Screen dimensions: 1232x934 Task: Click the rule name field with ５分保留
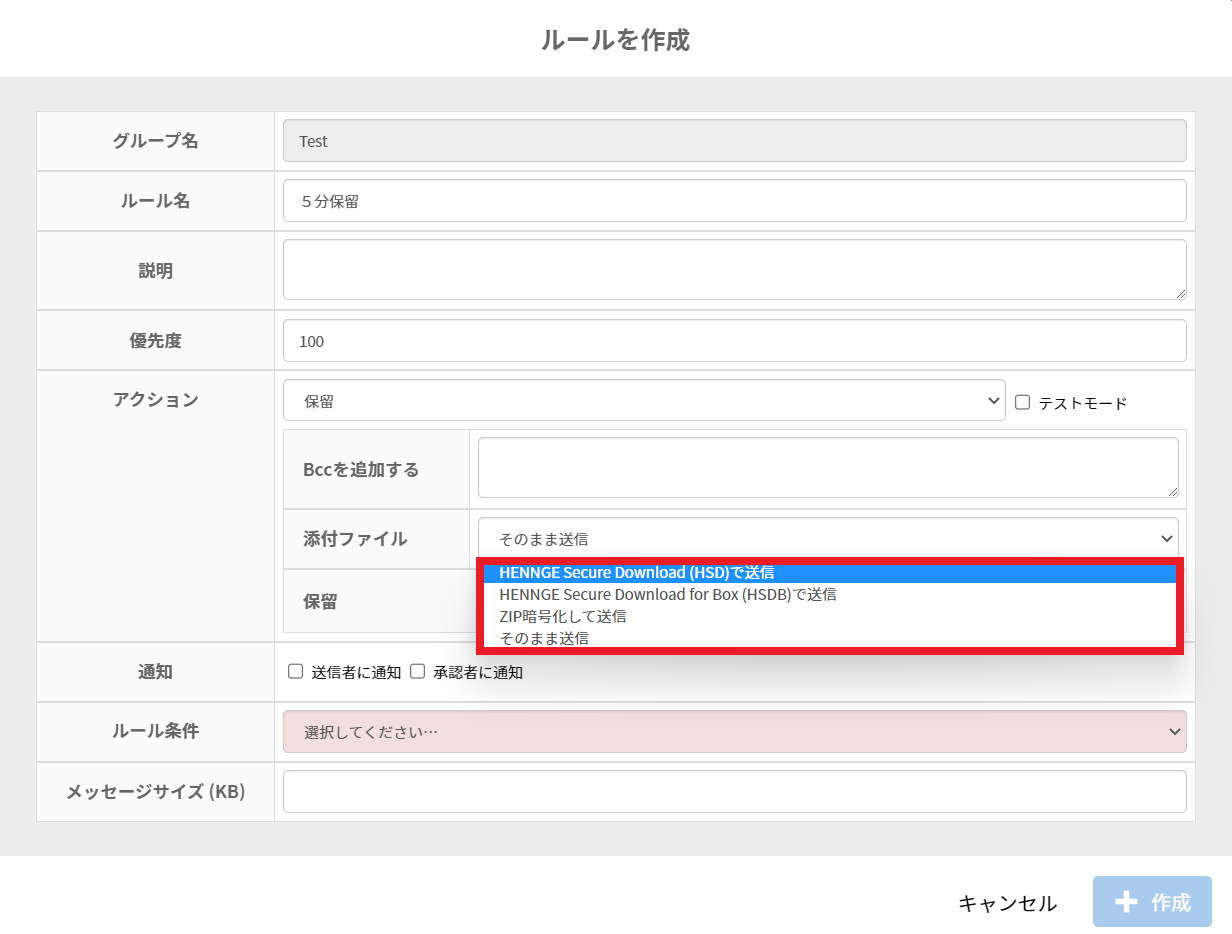(735, 201)
